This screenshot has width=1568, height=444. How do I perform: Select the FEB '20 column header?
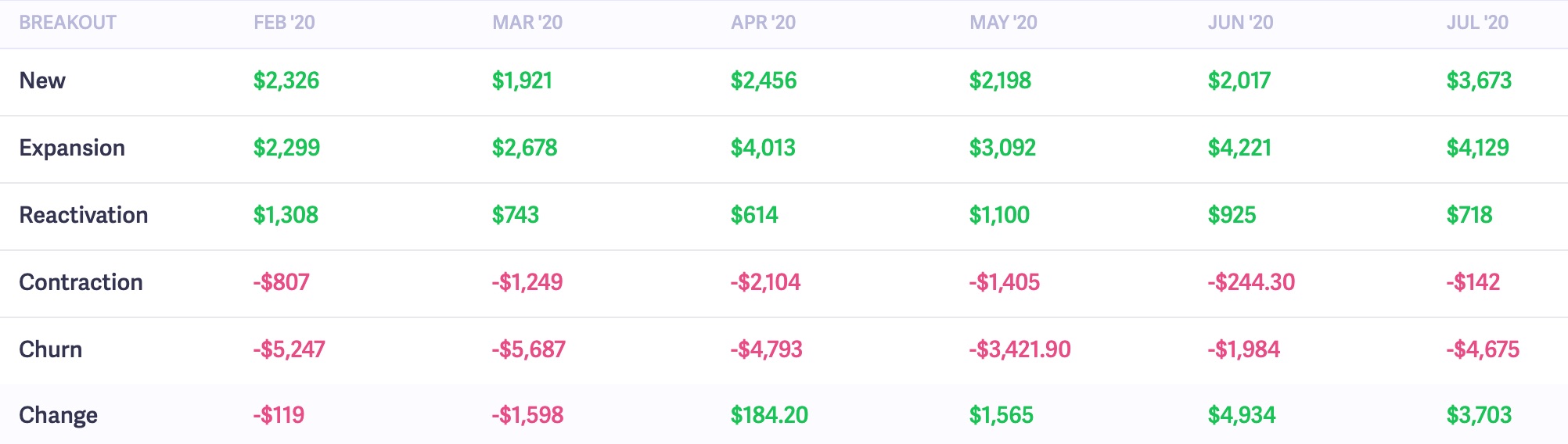[284, 23]
